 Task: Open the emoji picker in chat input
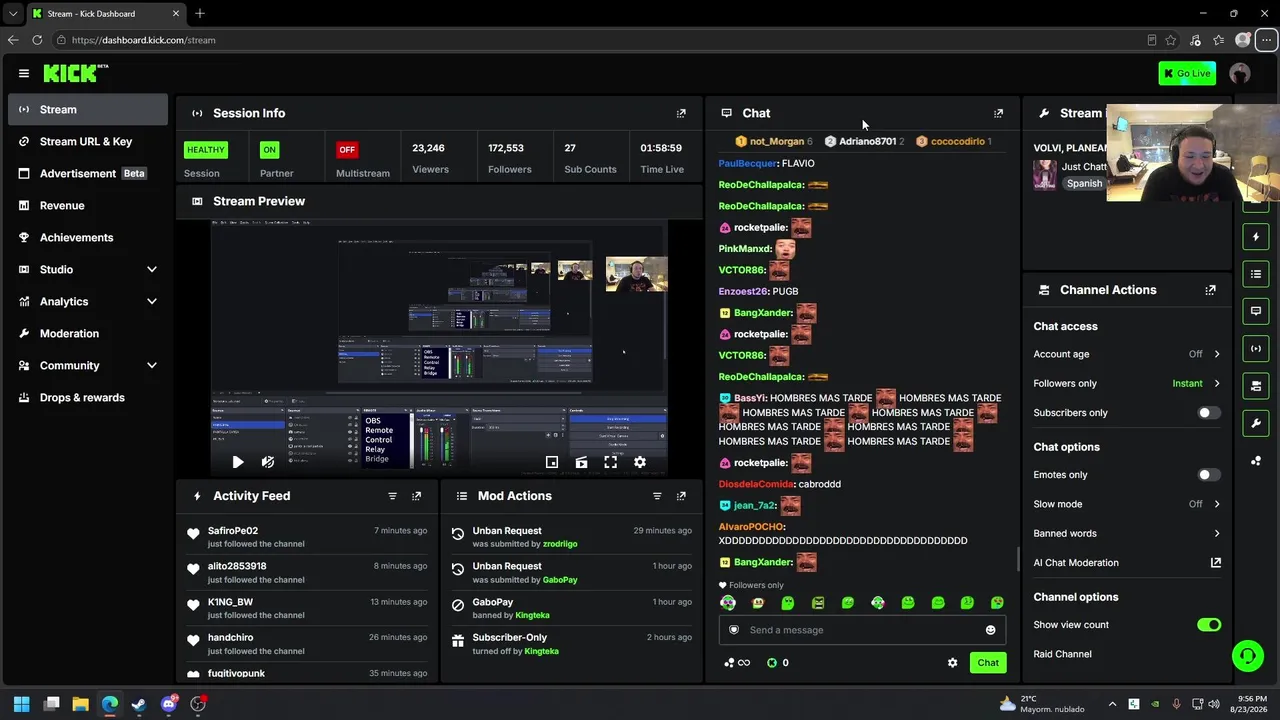(990, 630)
